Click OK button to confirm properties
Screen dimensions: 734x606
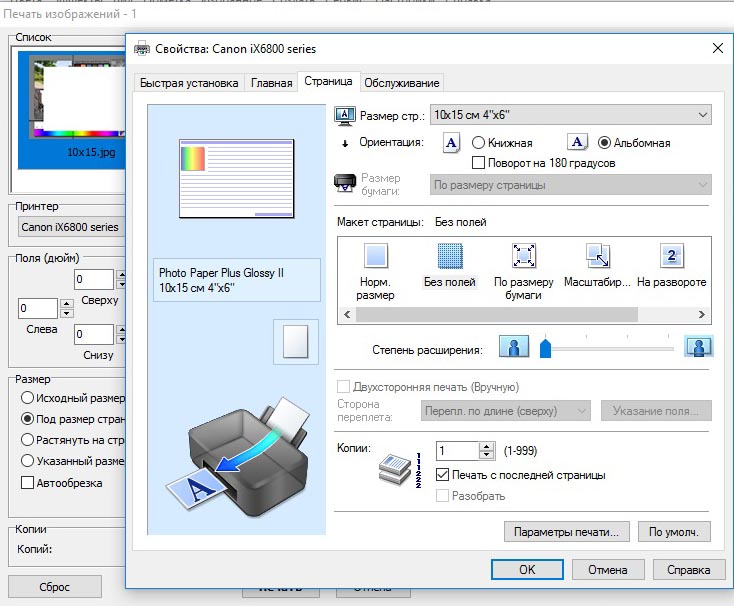(x=527, y=569)
